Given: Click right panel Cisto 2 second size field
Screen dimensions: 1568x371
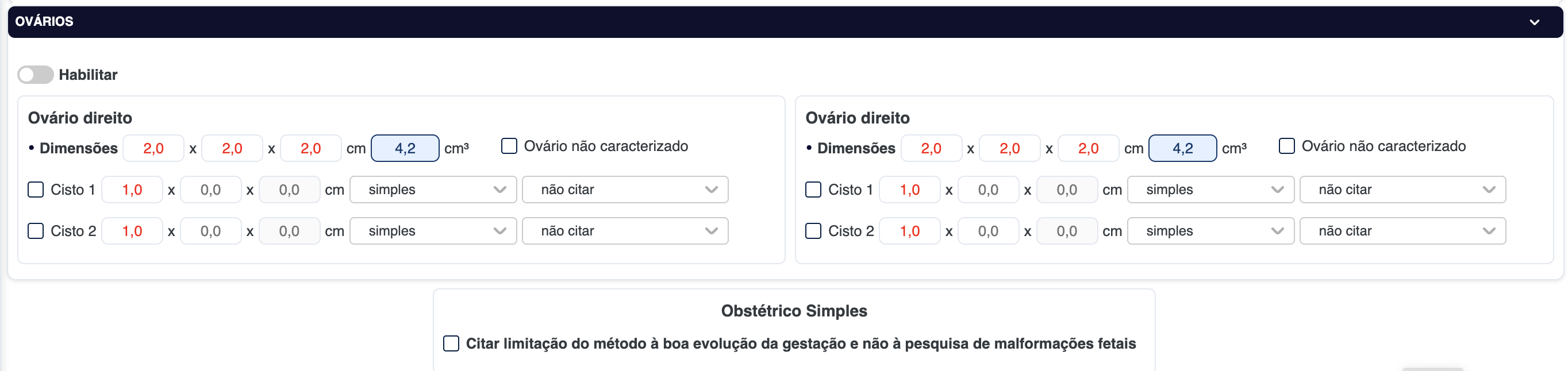Looking at the screenshot, I should (x=988, y=231).
